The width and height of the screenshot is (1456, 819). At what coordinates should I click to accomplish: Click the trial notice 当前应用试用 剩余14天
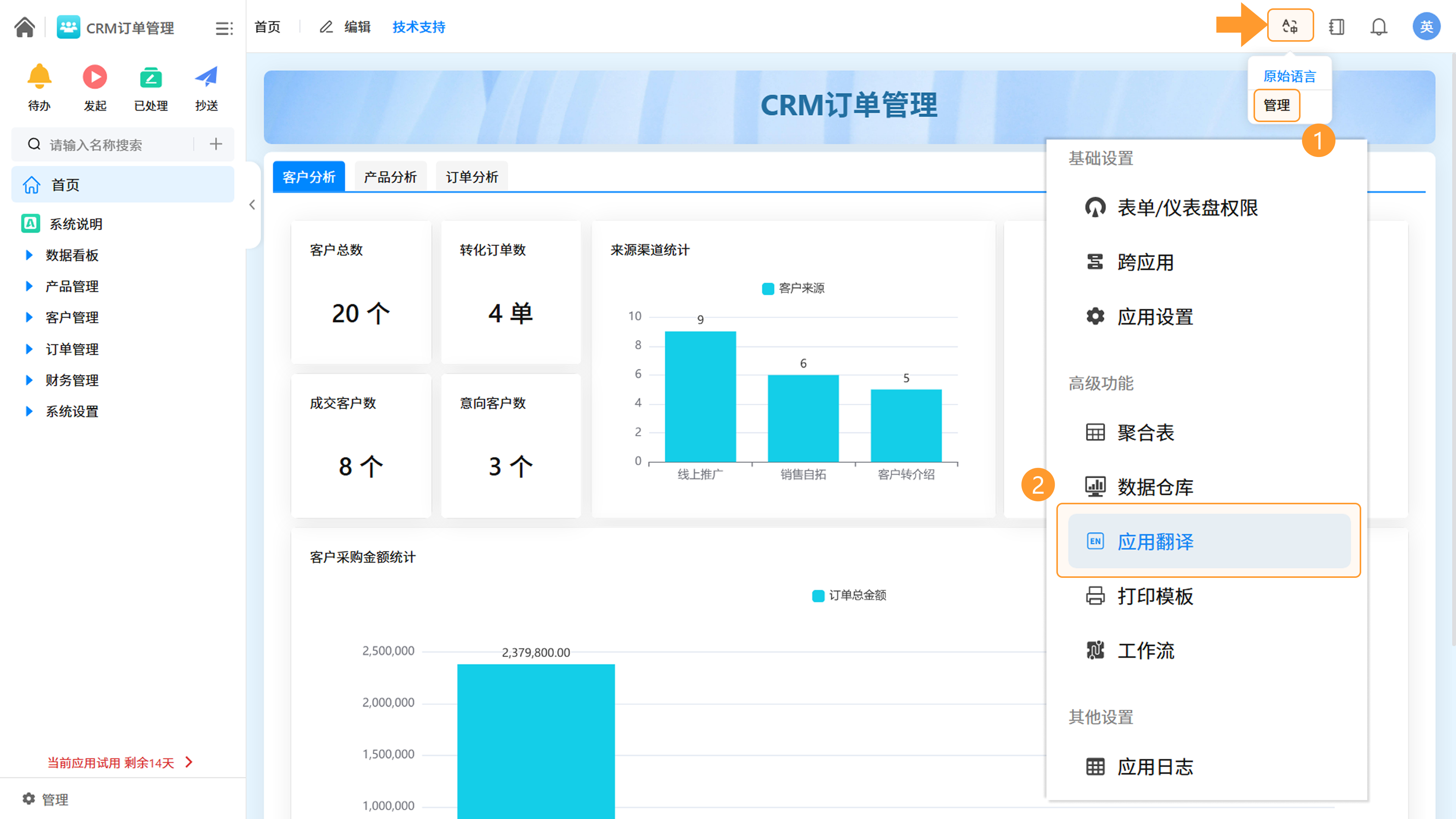[x=120, y=763]
